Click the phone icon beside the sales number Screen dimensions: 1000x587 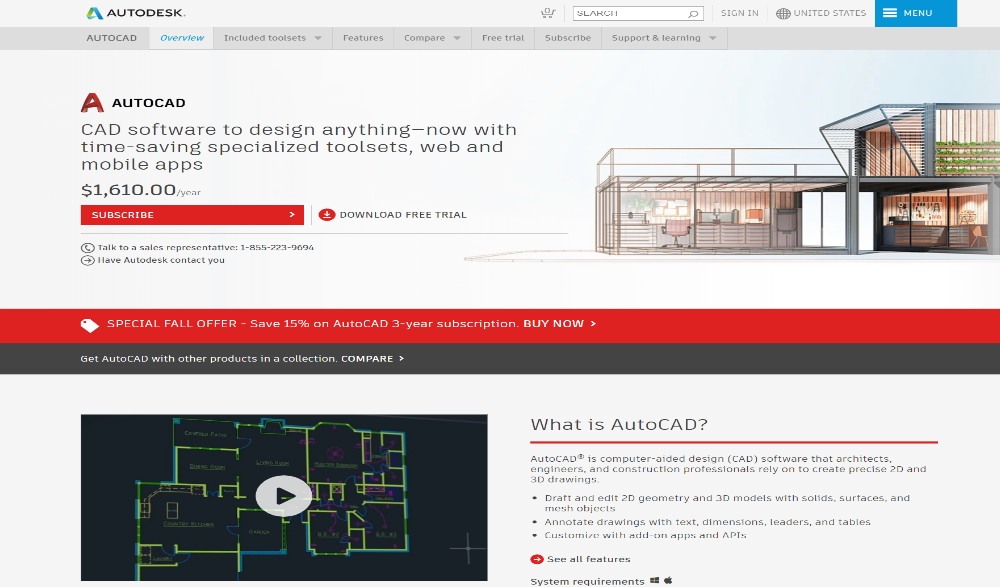[x=87, y=248]
